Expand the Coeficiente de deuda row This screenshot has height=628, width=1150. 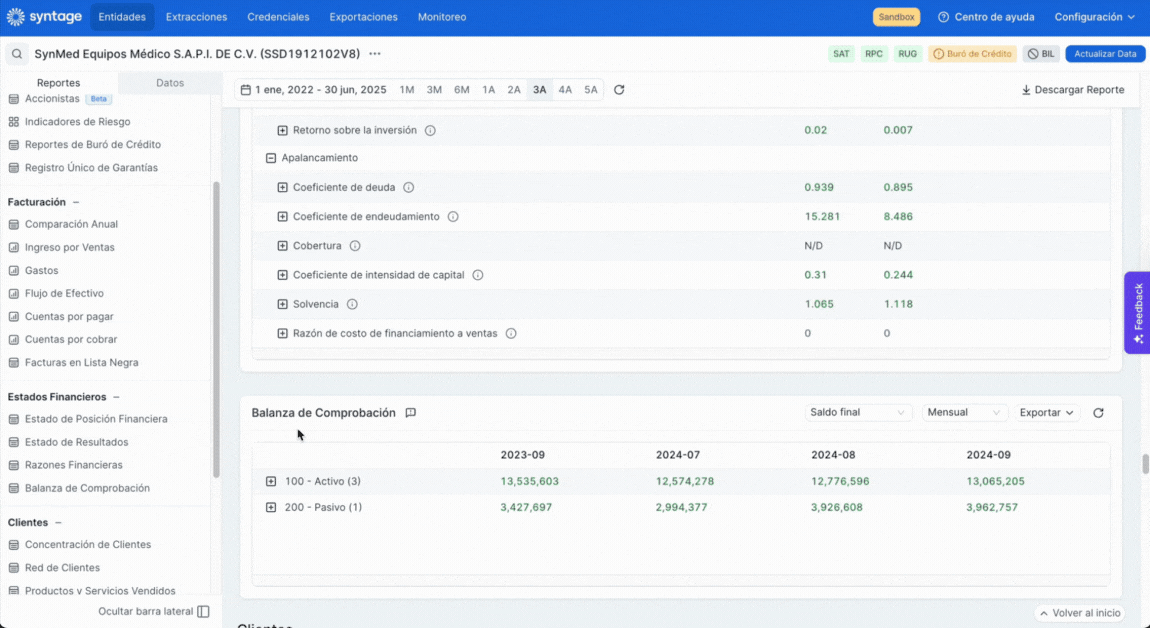click(282, 188)
